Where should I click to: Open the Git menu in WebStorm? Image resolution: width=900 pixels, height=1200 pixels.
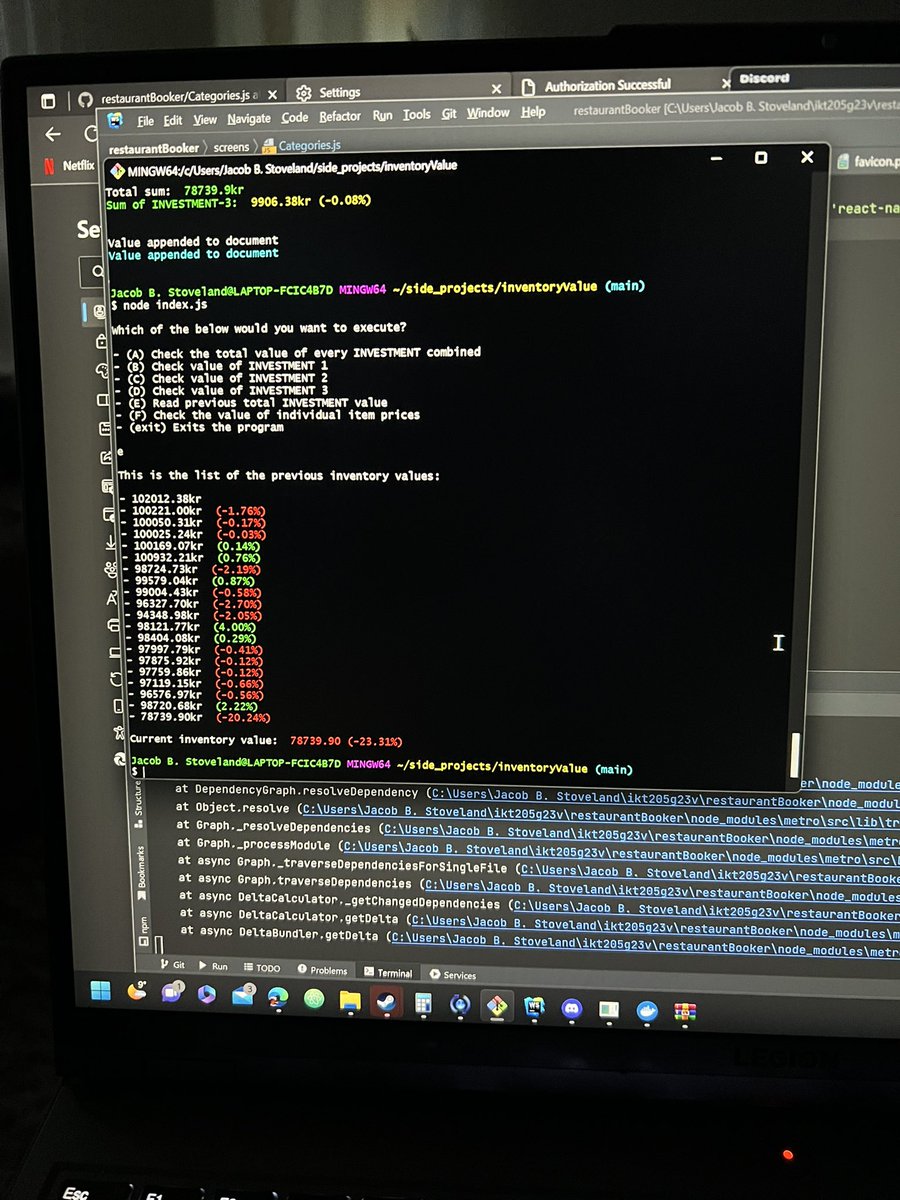[x=449, y=113]
